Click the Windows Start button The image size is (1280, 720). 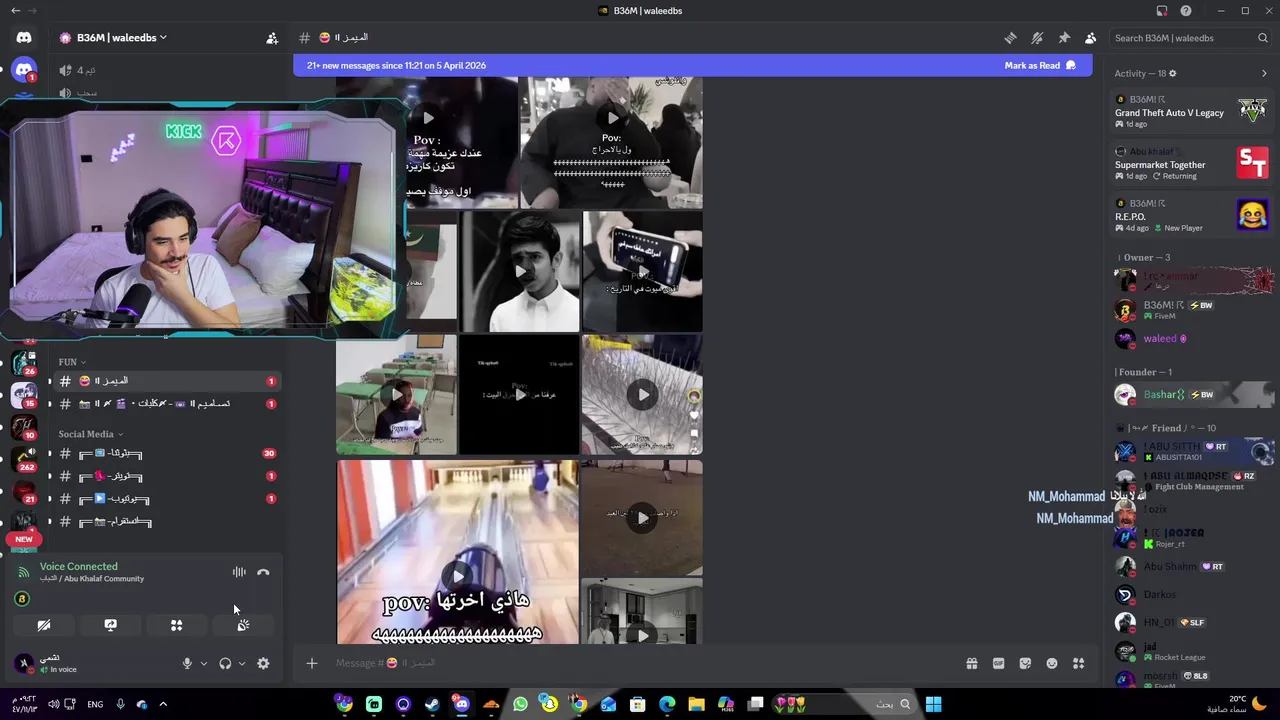tap(933, 704)
